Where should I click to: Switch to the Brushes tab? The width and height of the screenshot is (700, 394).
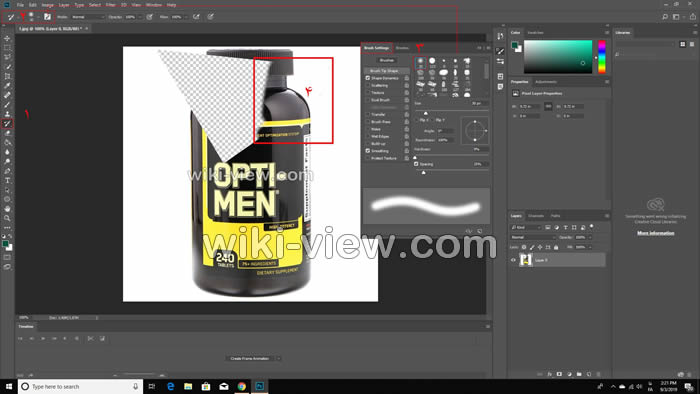[x=402, y=48]
